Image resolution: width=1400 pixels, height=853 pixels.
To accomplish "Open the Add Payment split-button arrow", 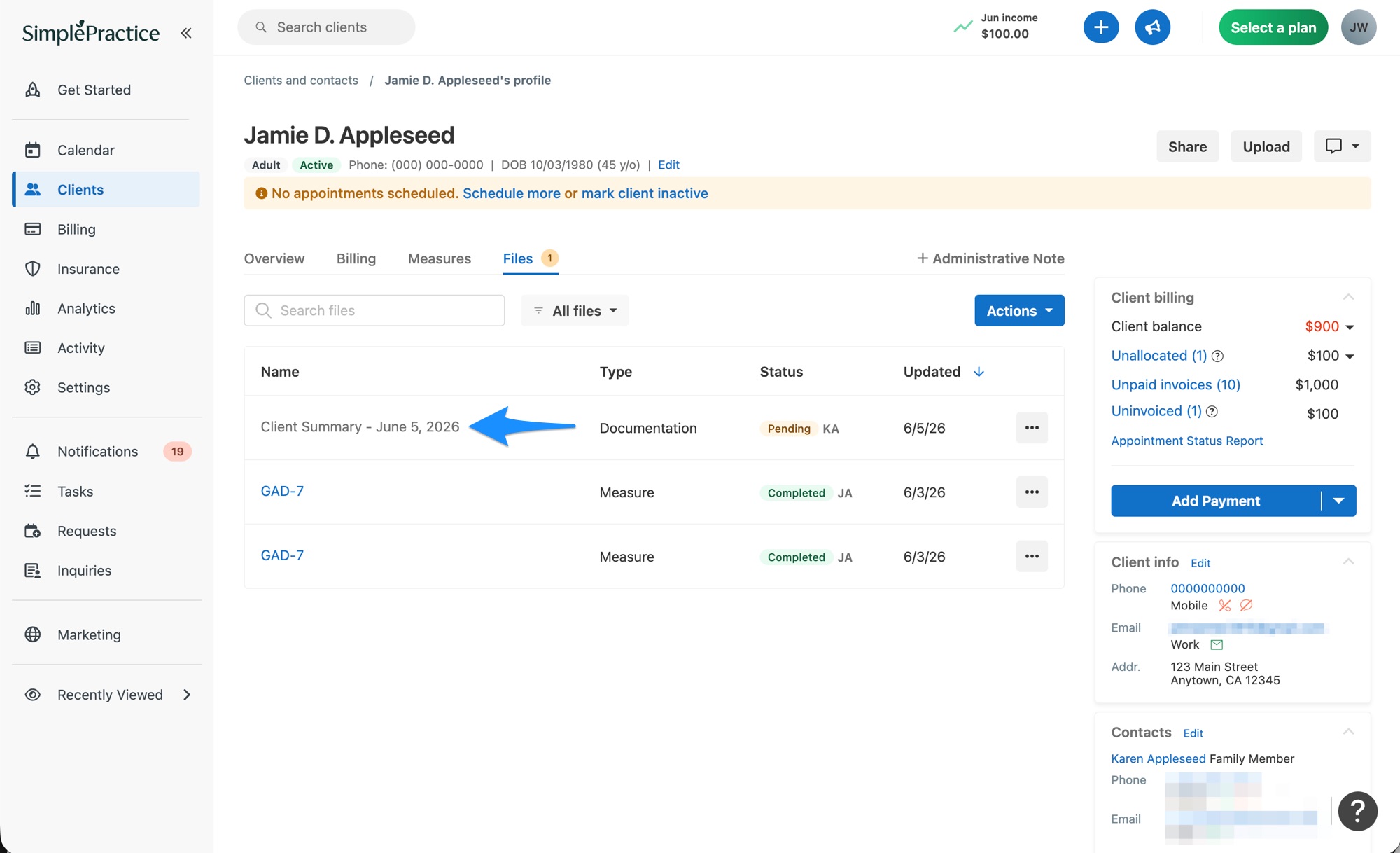I will coord(1339,501).
